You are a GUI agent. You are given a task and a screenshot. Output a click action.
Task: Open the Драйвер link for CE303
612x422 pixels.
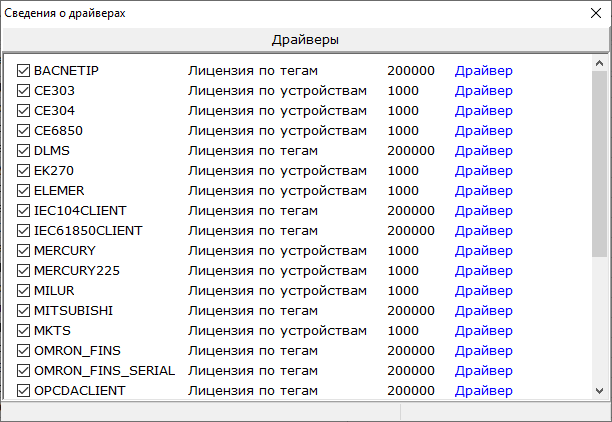tap(484, 91)
